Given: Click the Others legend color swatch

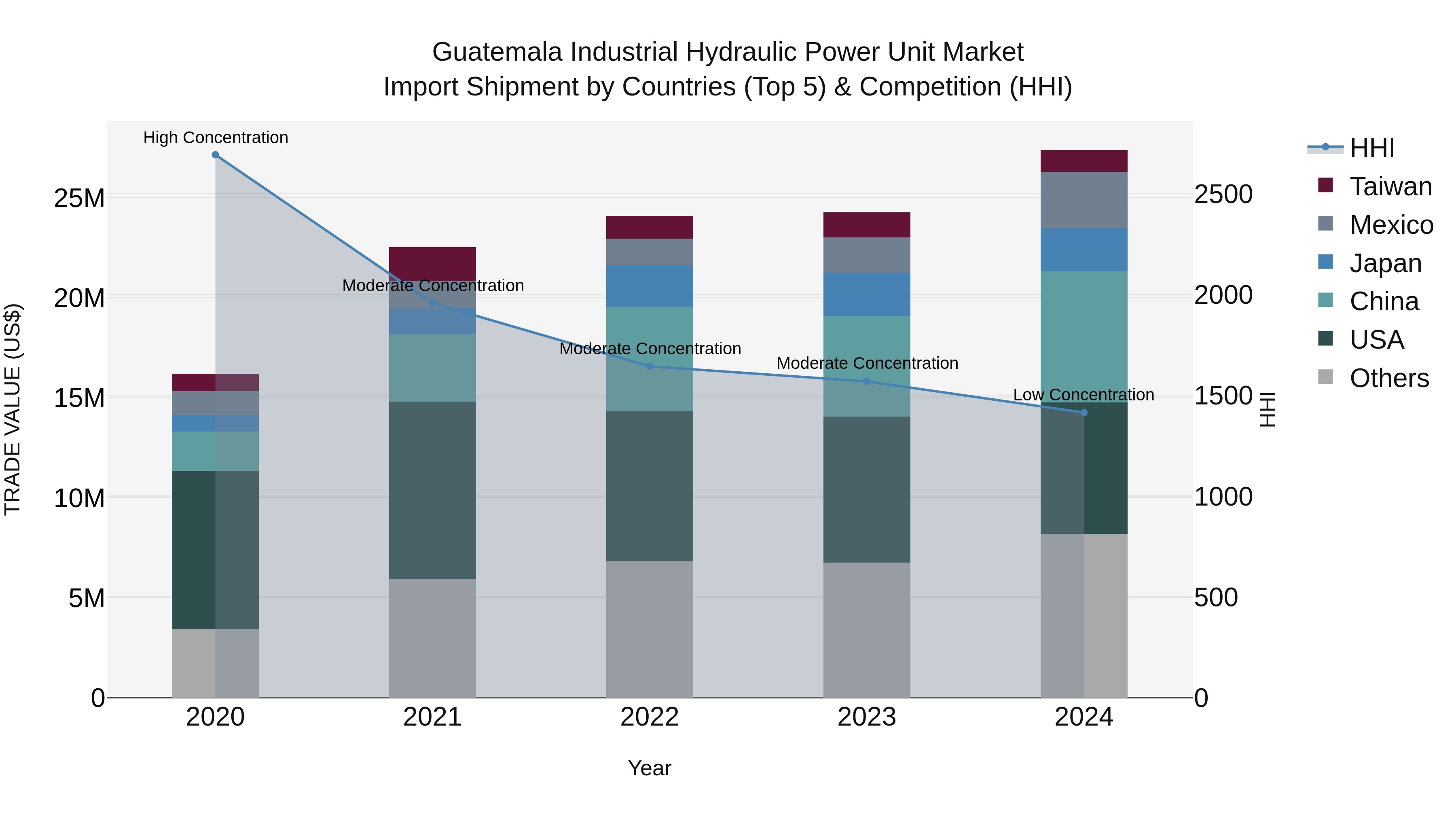Looking at the screenshot, I should pos(1325,377).
